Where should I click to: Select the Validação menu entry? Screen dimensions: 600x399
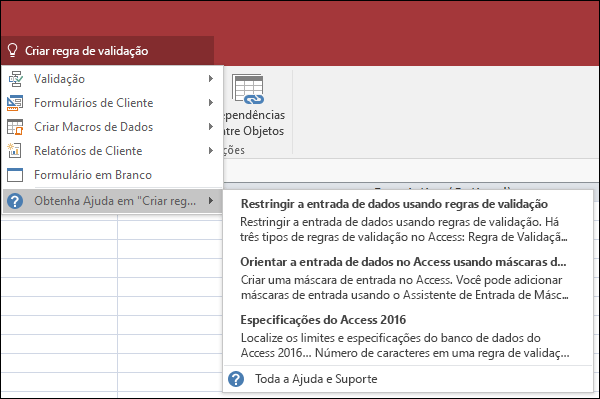(112, 79)
